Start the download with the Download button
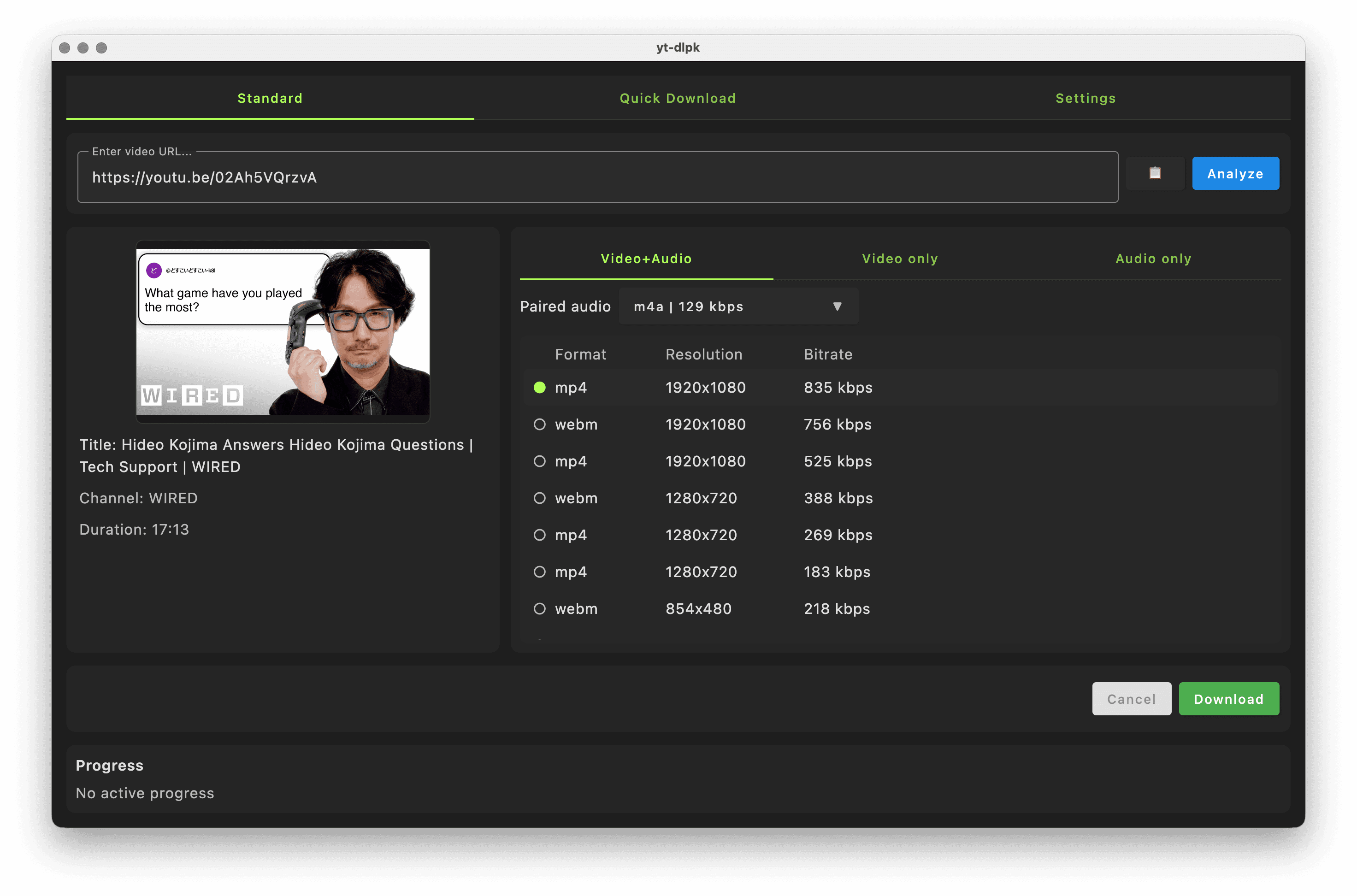This screenshot has height=896, width=1357. 1228,699
